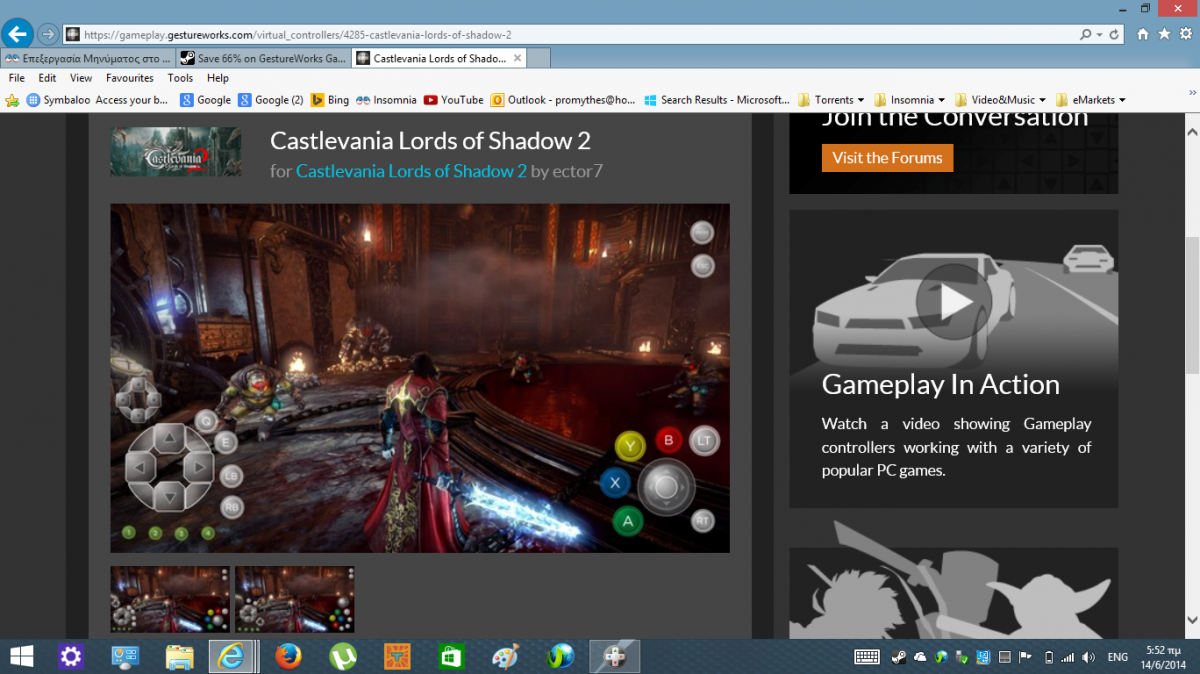Click the browser Forward arrow button
This screenshot has height=674, width=1200.
point(48,34)
